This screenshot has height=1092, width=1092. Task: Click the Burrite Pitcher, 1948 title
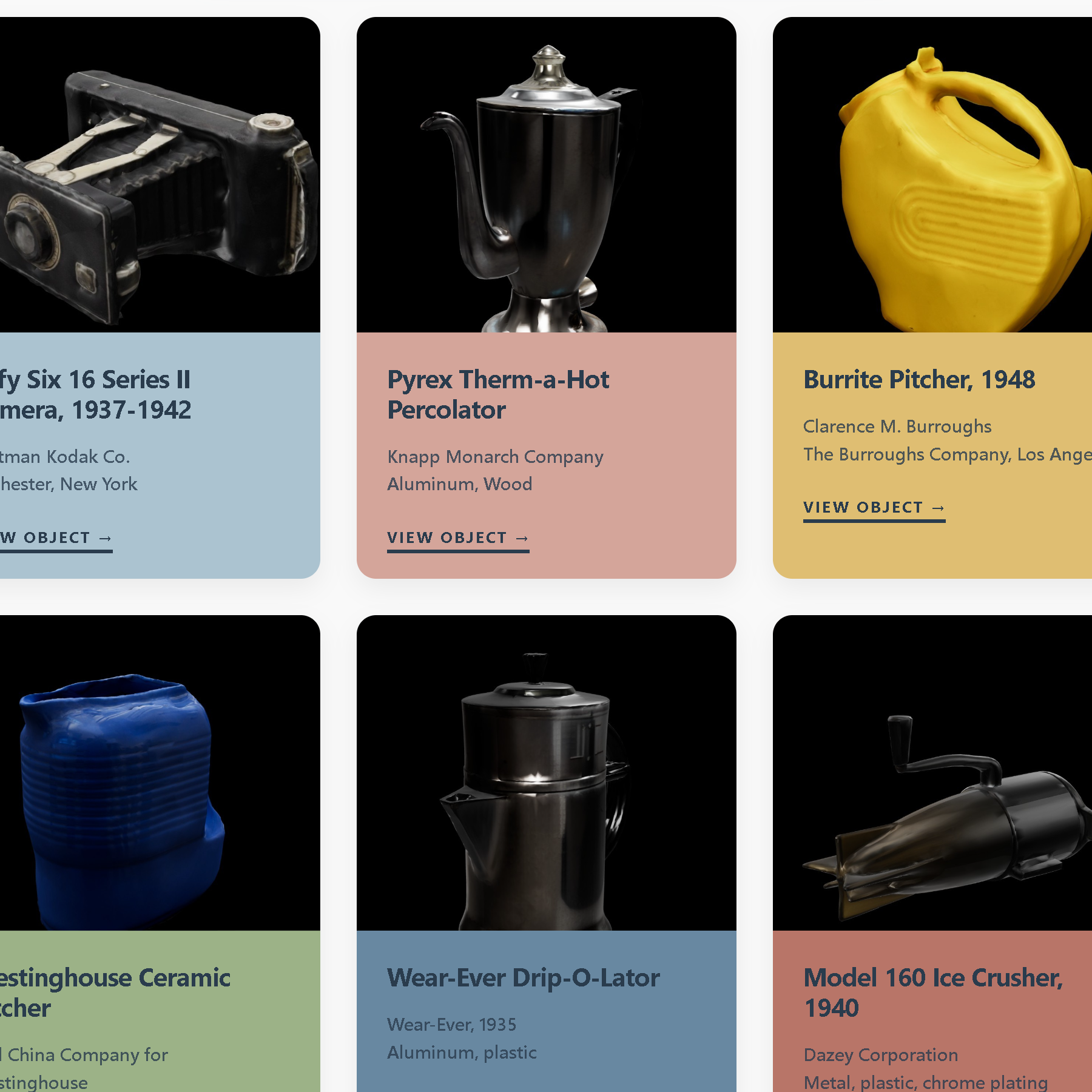[x=919, y=380]
